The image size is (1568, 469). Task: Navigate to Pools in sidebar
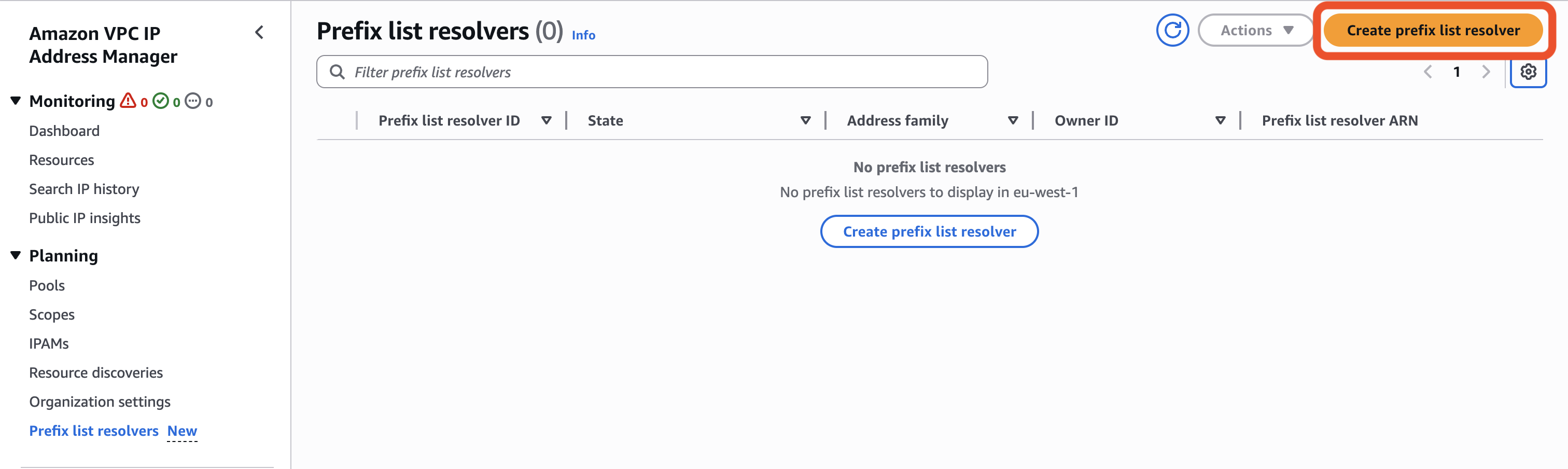(47, 286)
